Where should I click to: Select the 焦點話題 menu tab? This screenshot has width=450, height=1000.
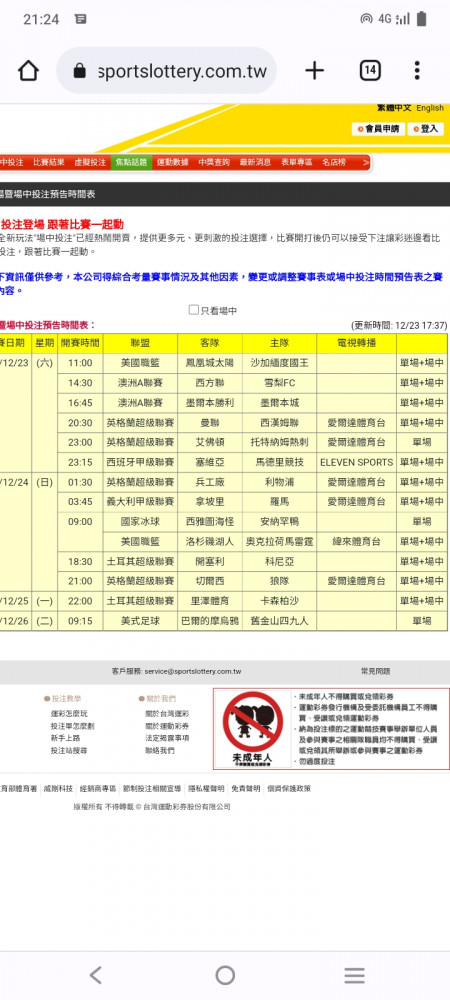point(131,163)
